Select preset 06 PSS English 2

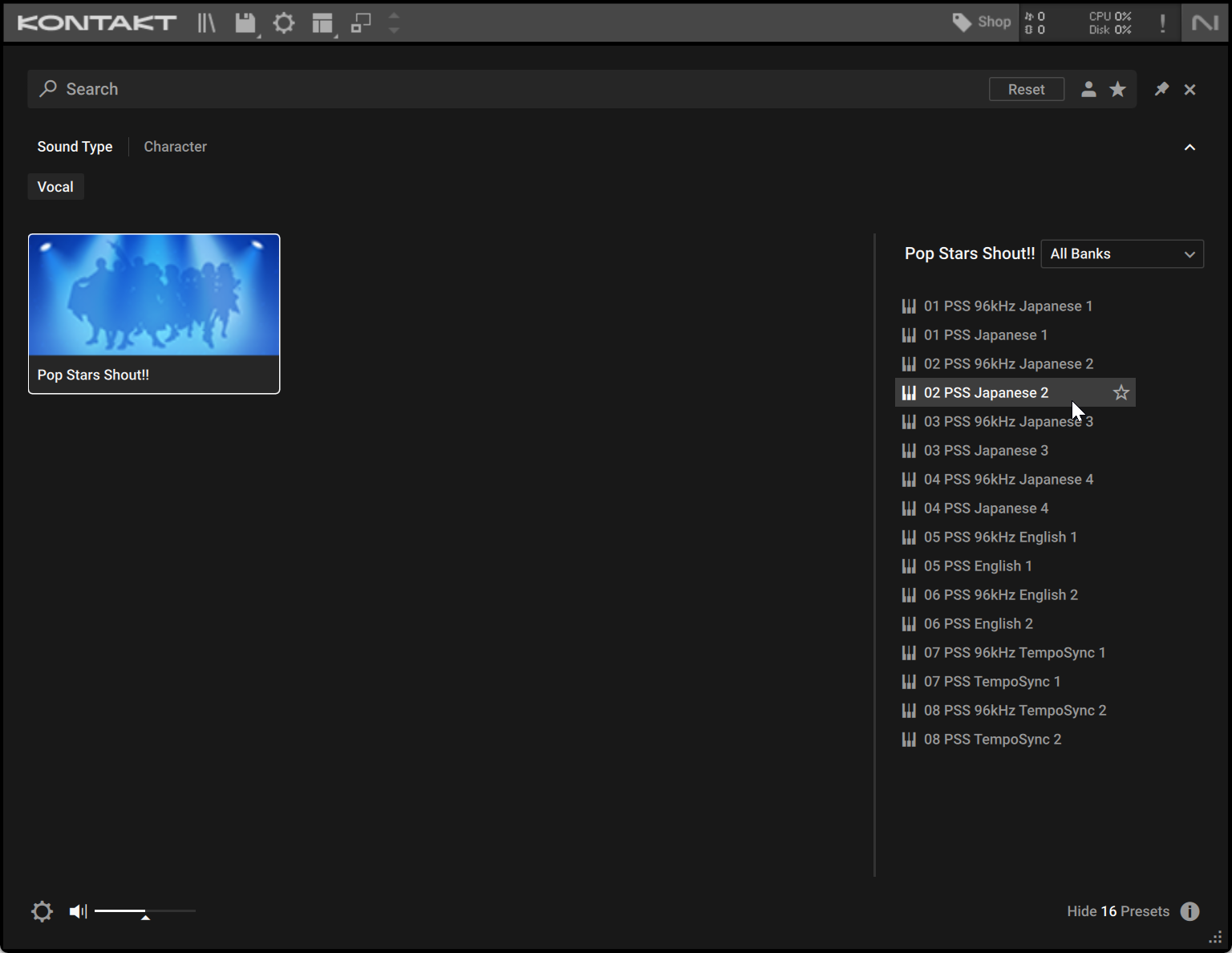click(1015, 623)
